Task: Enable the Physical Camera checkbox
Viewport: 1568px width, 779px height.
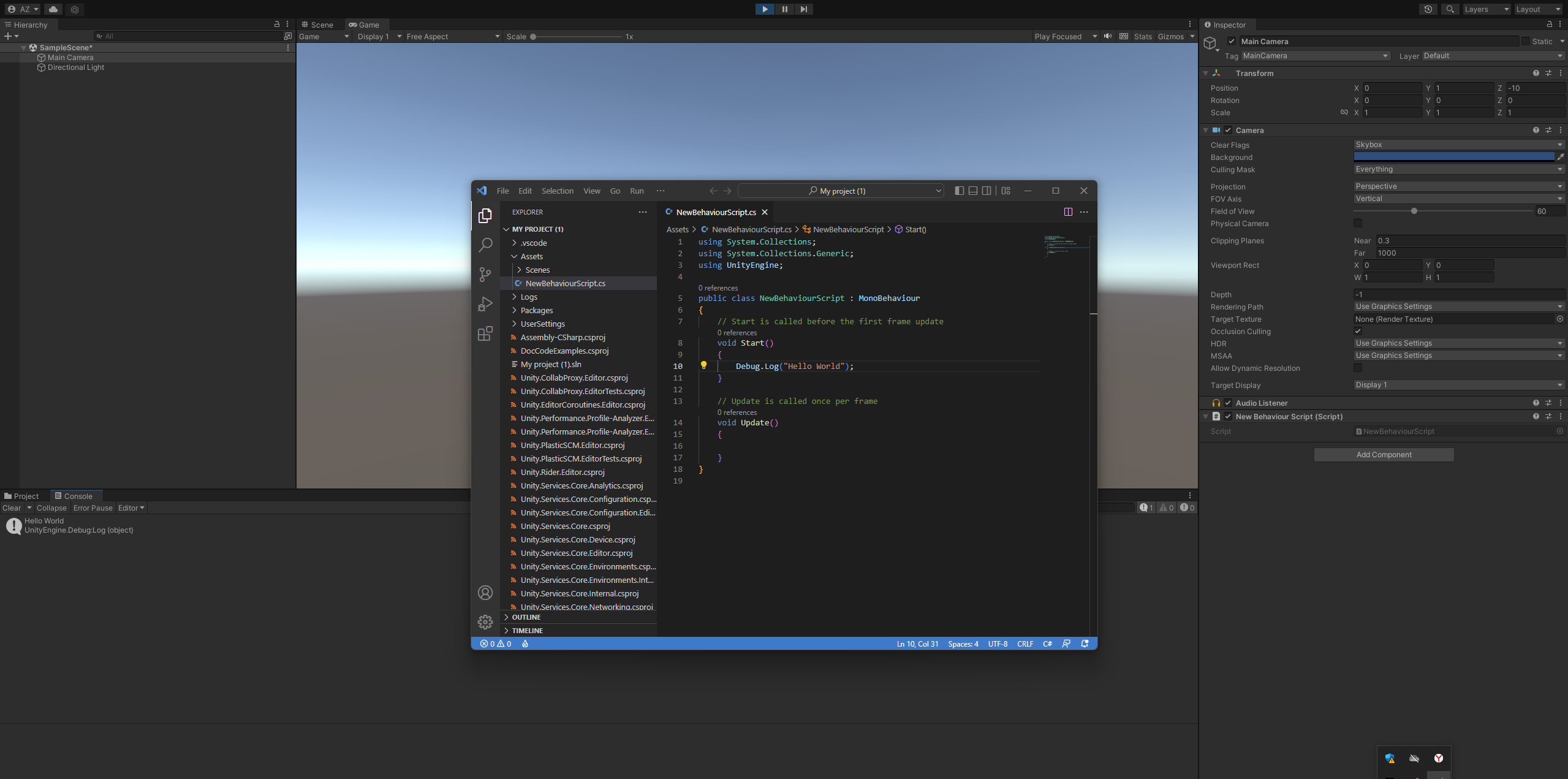Action: tap(1358, 223)
